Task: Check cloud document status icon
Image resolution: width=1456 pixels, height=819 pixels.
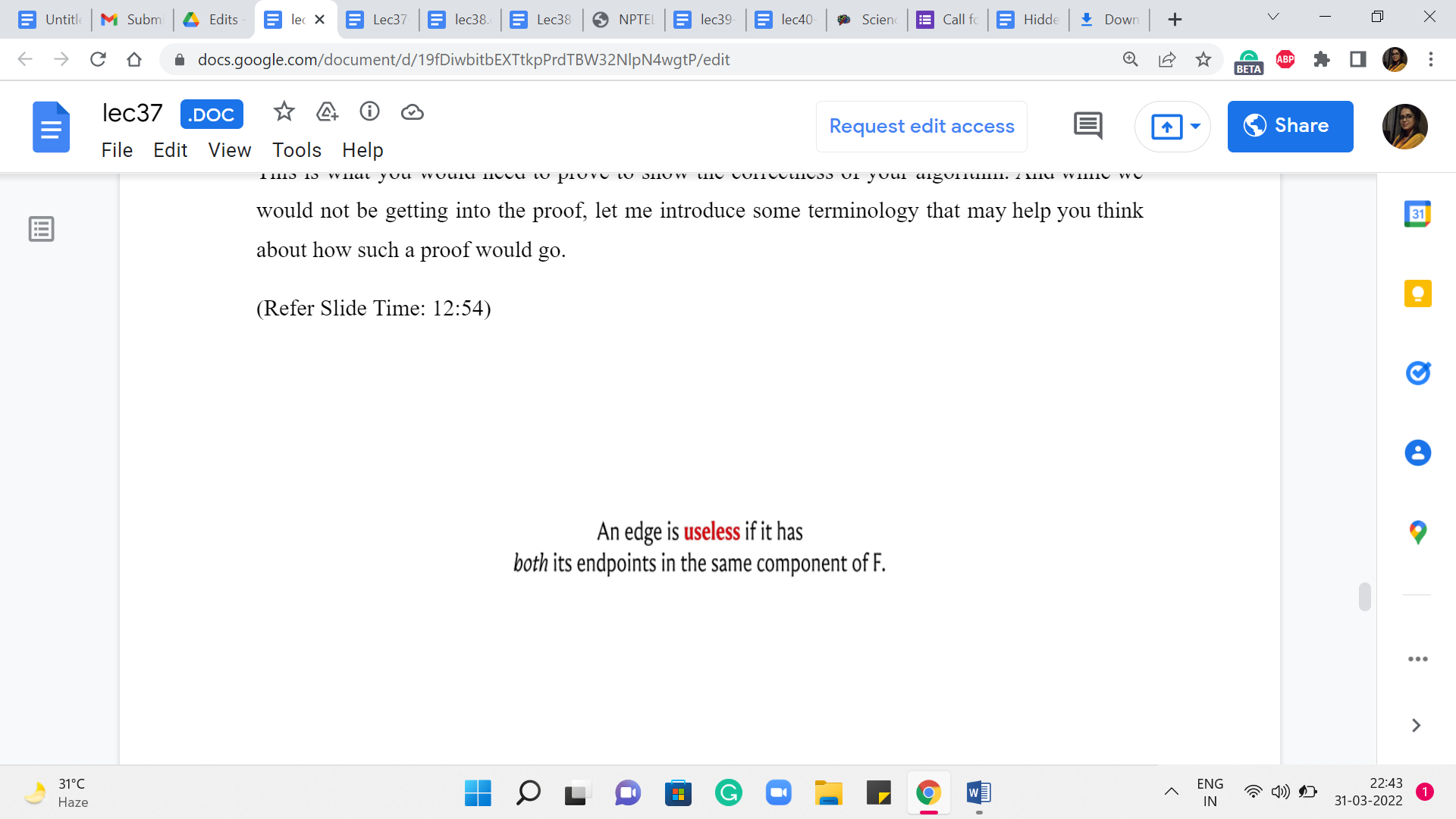Action: 412,112
